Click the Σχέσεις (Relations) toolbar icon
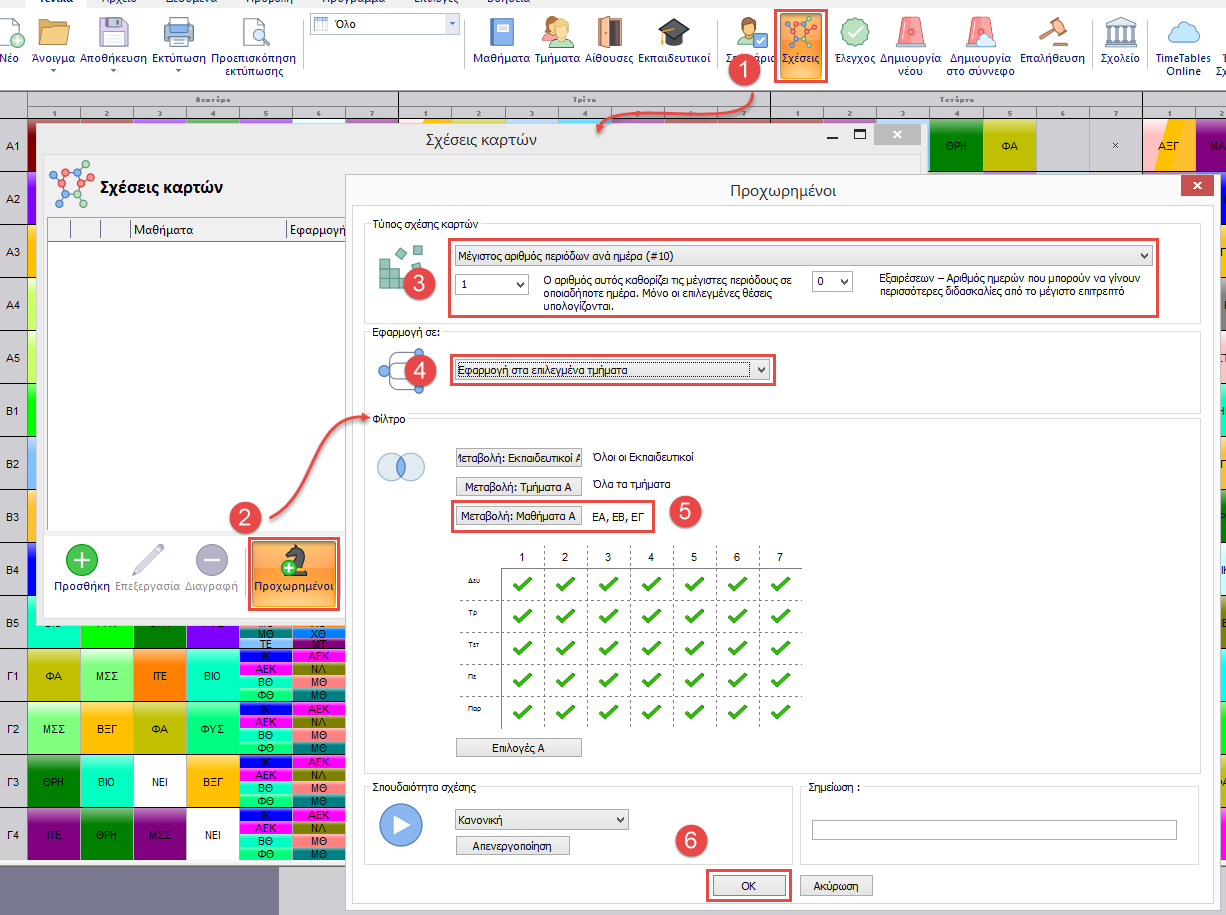Viewport: 1226px width, 915px height. tap(800, 40)
